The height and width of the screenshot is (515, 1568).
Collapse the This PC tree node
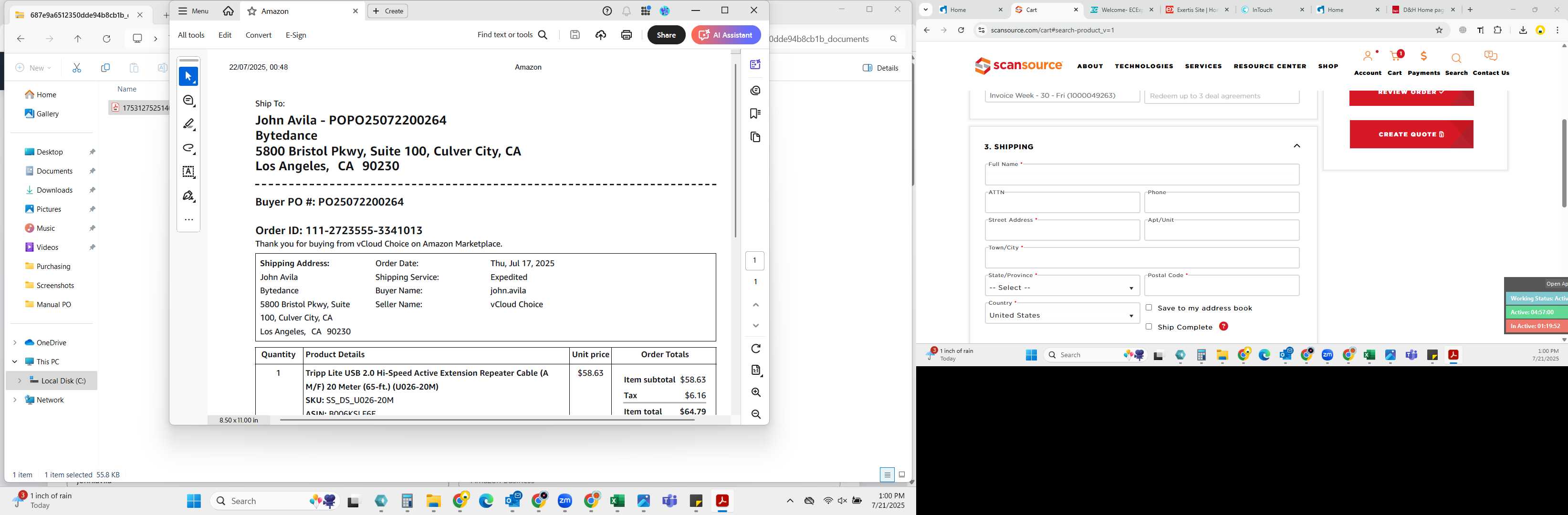coord(15,361)
